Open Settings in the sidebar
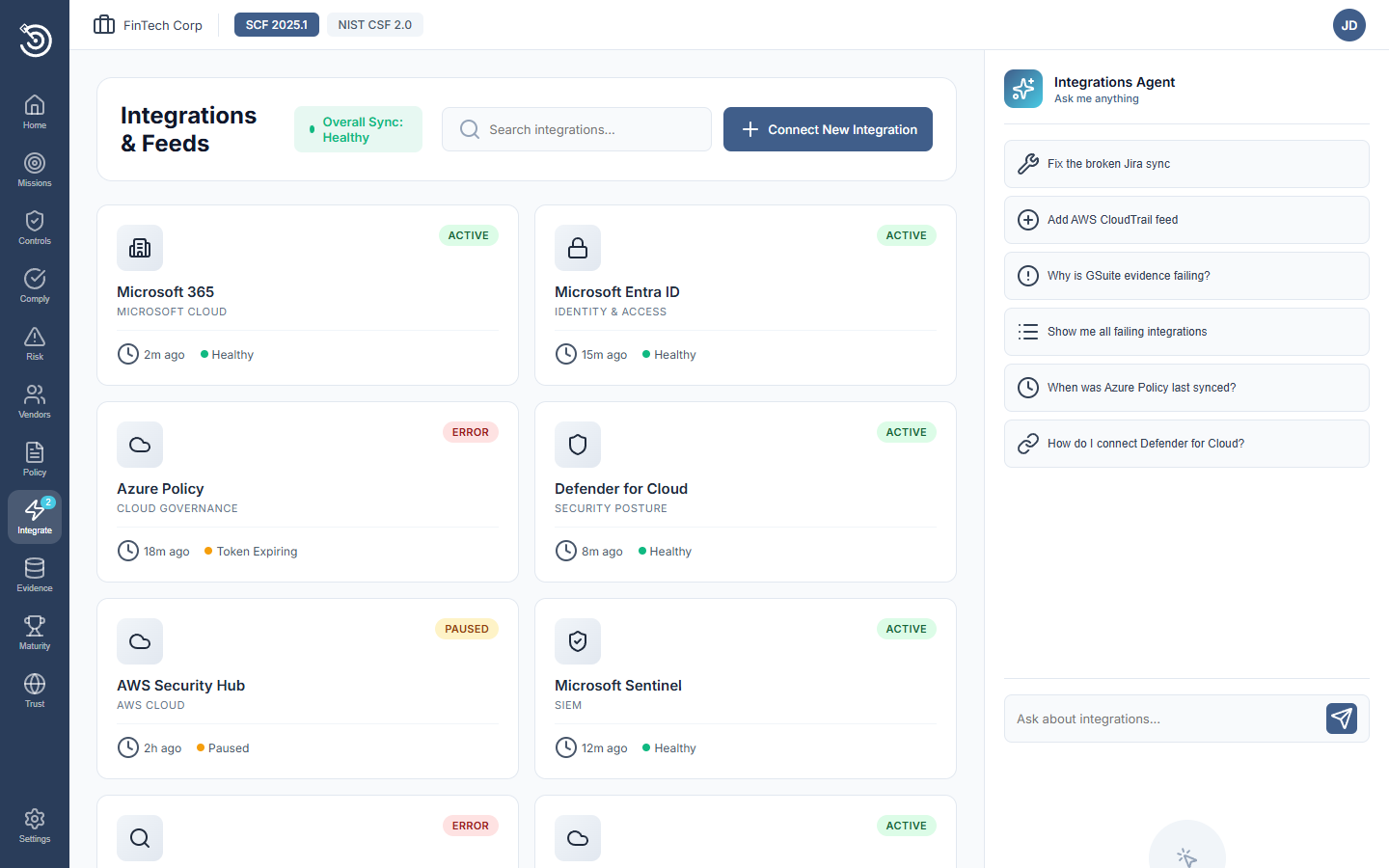Viewport: 1389px width, 868px height. [35, 826]
